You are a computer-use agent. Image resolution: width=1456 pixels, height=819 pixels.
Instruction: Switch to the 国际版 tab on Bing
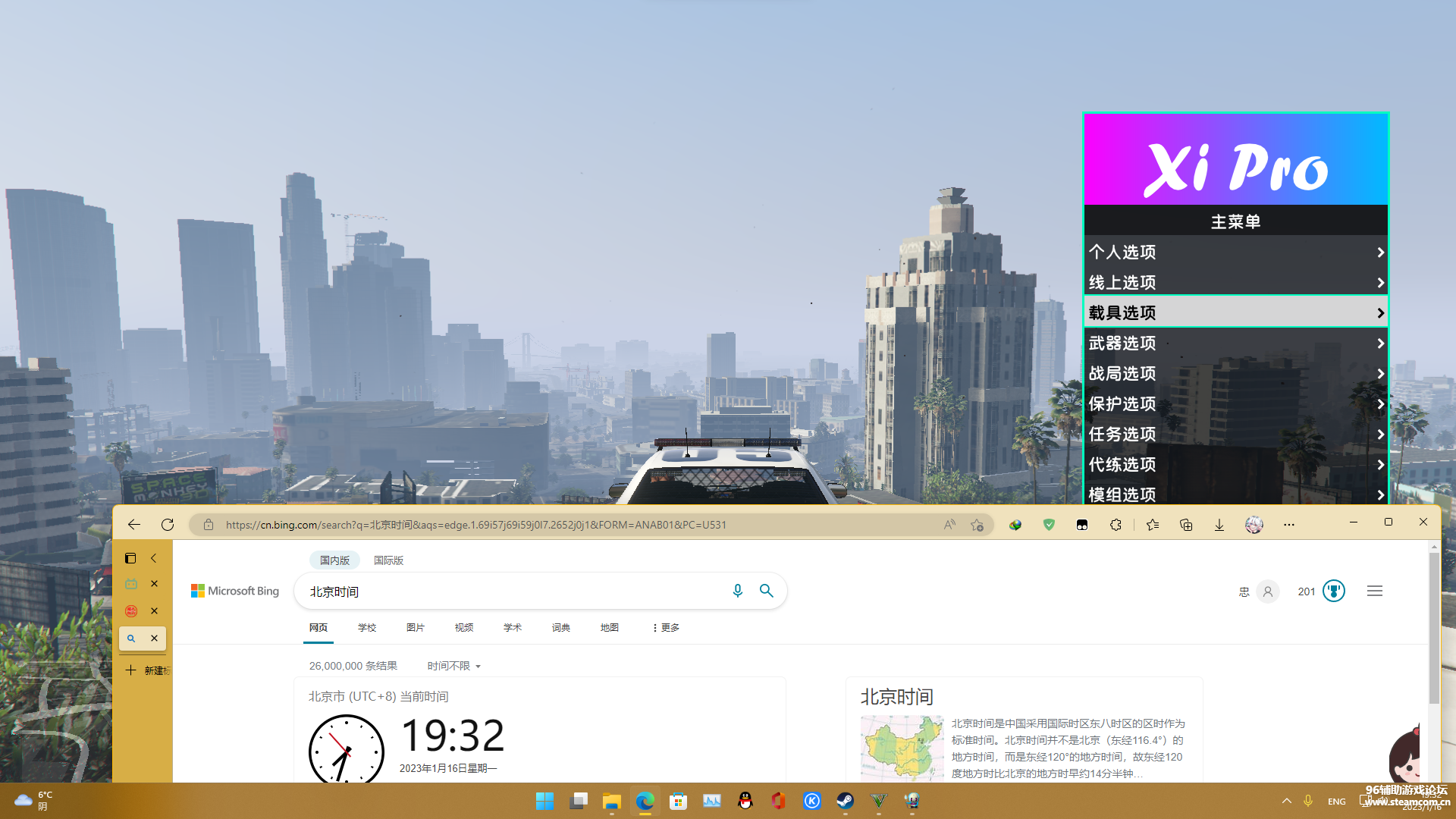(388, 560)
